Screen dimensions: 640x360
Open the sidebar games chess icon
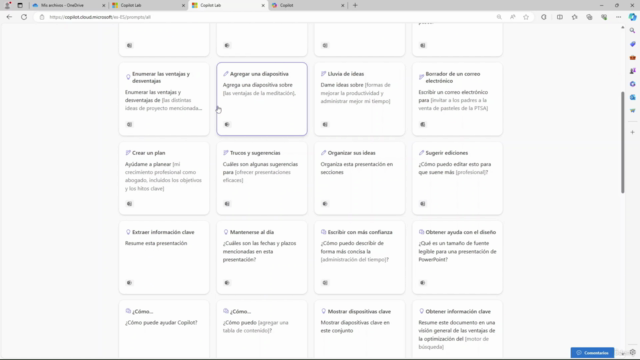coord(632,71)
